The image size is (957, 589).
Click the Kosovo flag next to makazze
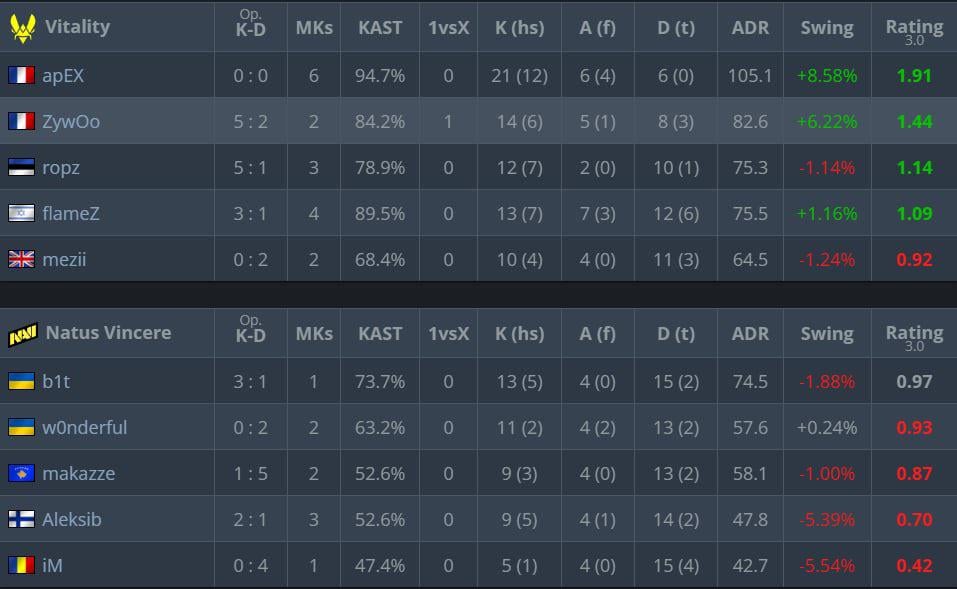coord(21,474)
